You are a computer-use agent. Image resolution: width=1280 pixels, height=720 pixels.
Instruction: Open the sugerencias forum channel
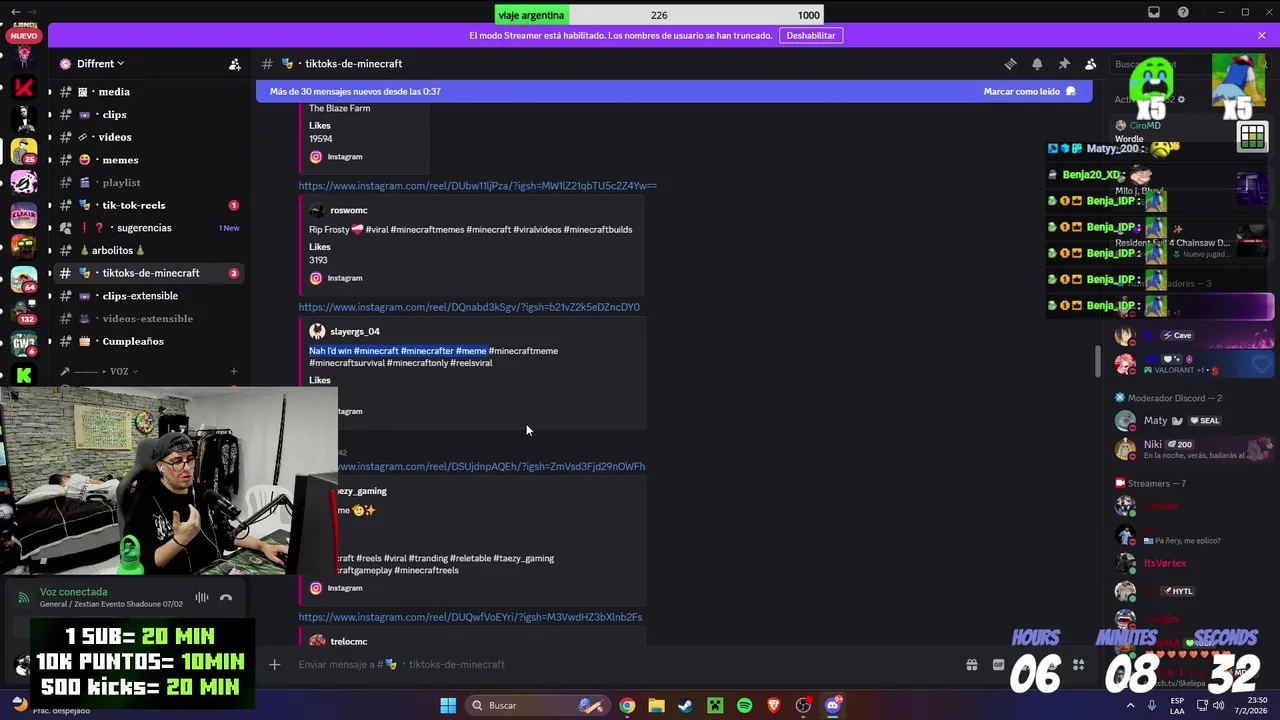point(149,228)
